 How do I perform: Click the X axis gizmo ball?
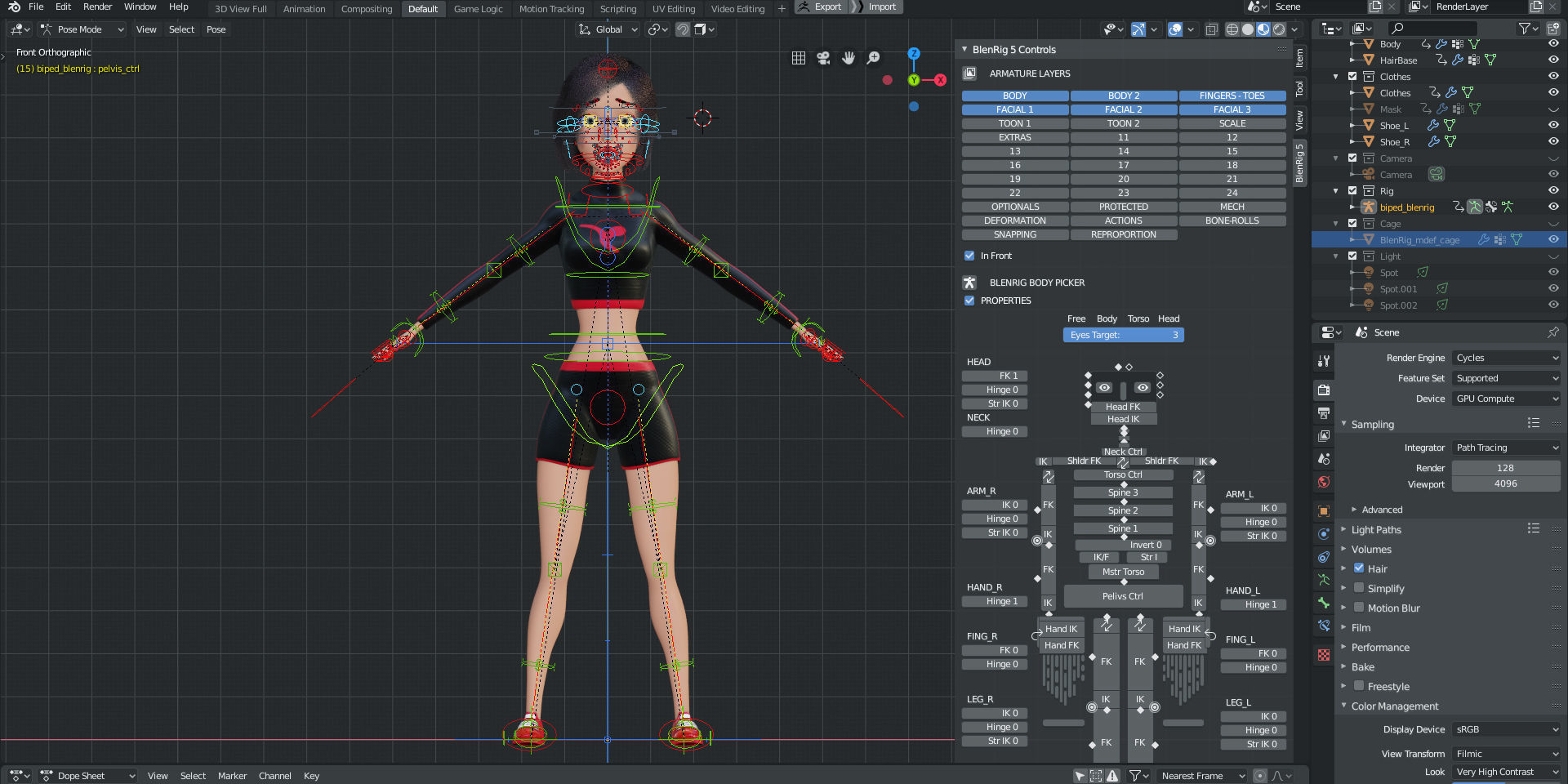tap(941, 80)
